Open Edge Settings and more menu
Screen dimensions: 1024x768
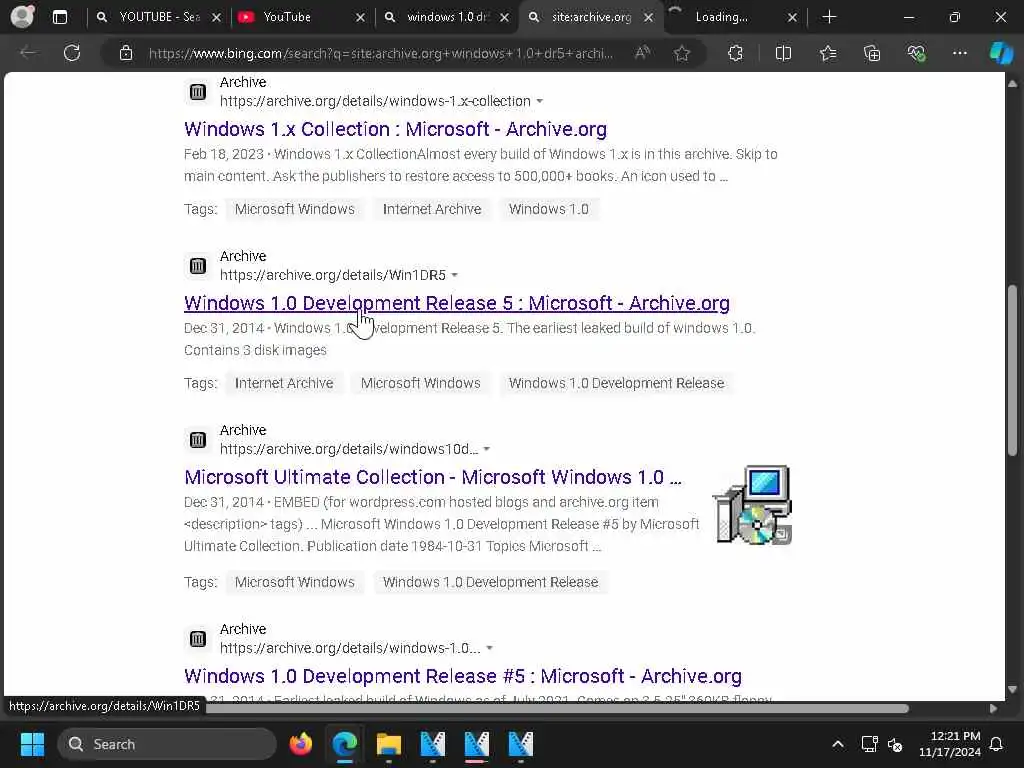pyautogui.click(x=959, y=53)
